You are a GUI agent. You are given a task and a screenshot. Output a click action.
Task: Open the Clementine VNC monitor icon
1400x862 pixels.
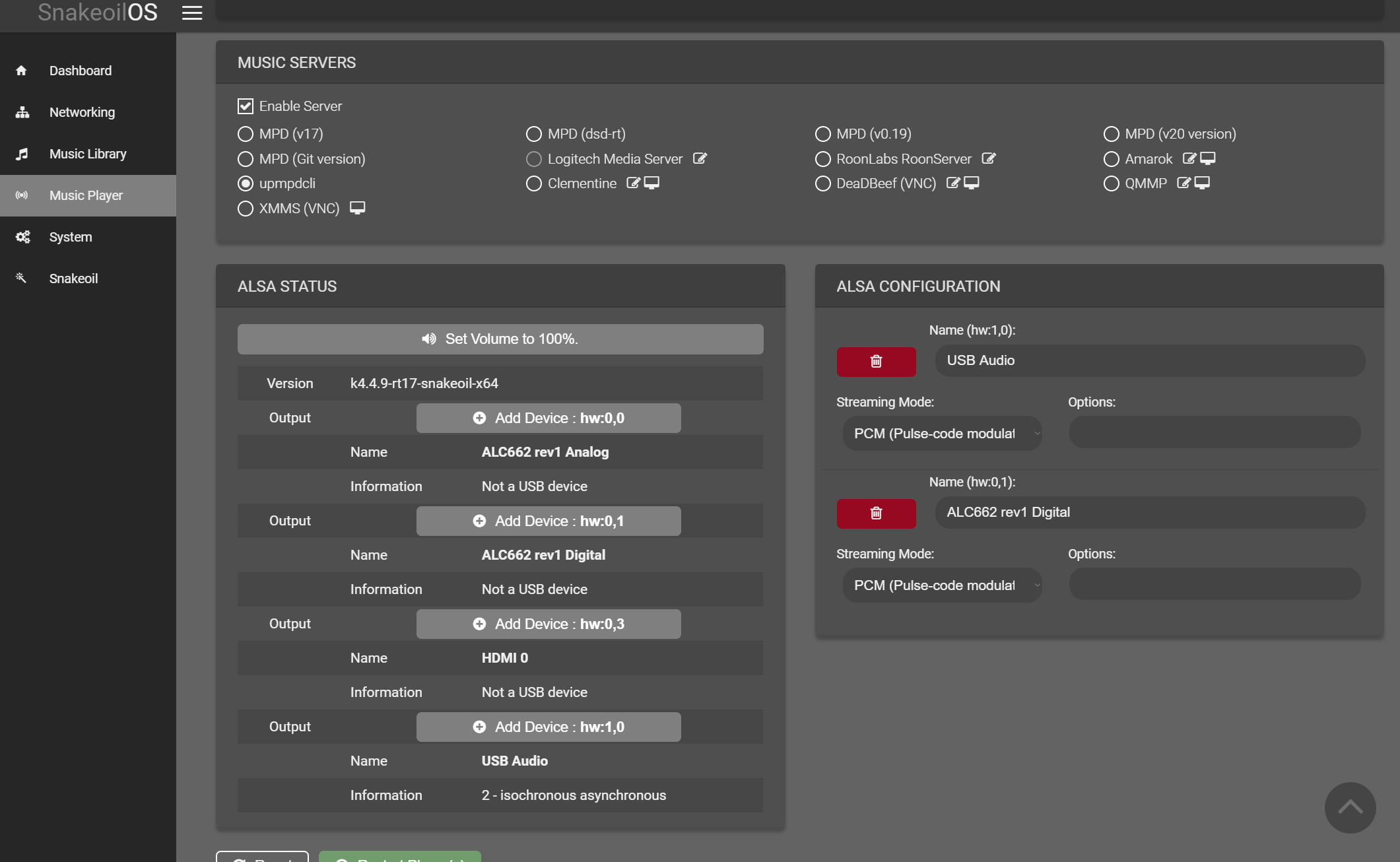tap(651, 183)
